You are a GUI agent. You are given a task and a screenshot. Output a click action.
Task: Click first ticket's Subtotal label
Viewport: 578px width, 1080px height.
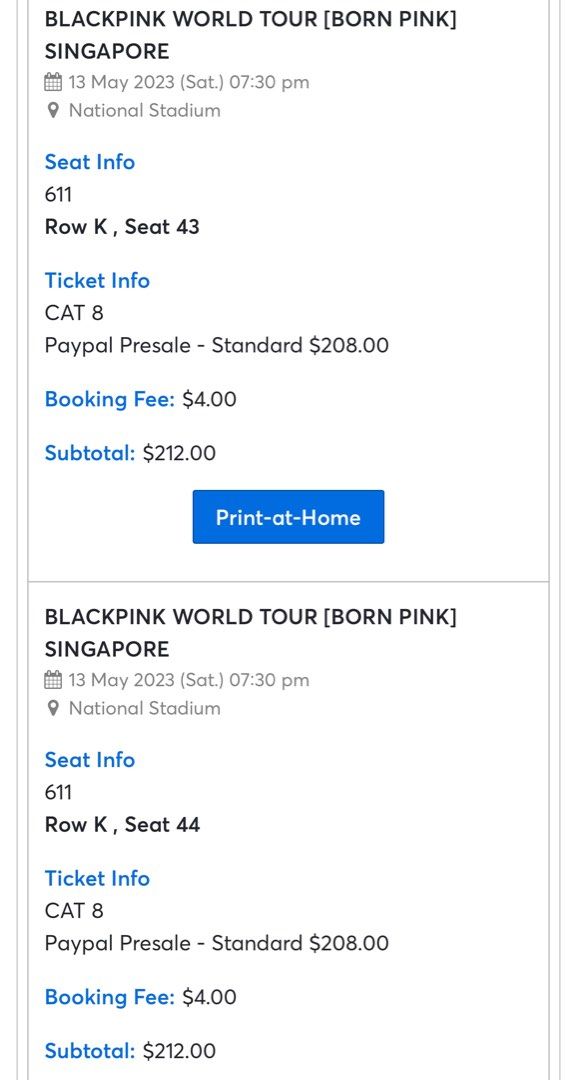tap(90, 453)
